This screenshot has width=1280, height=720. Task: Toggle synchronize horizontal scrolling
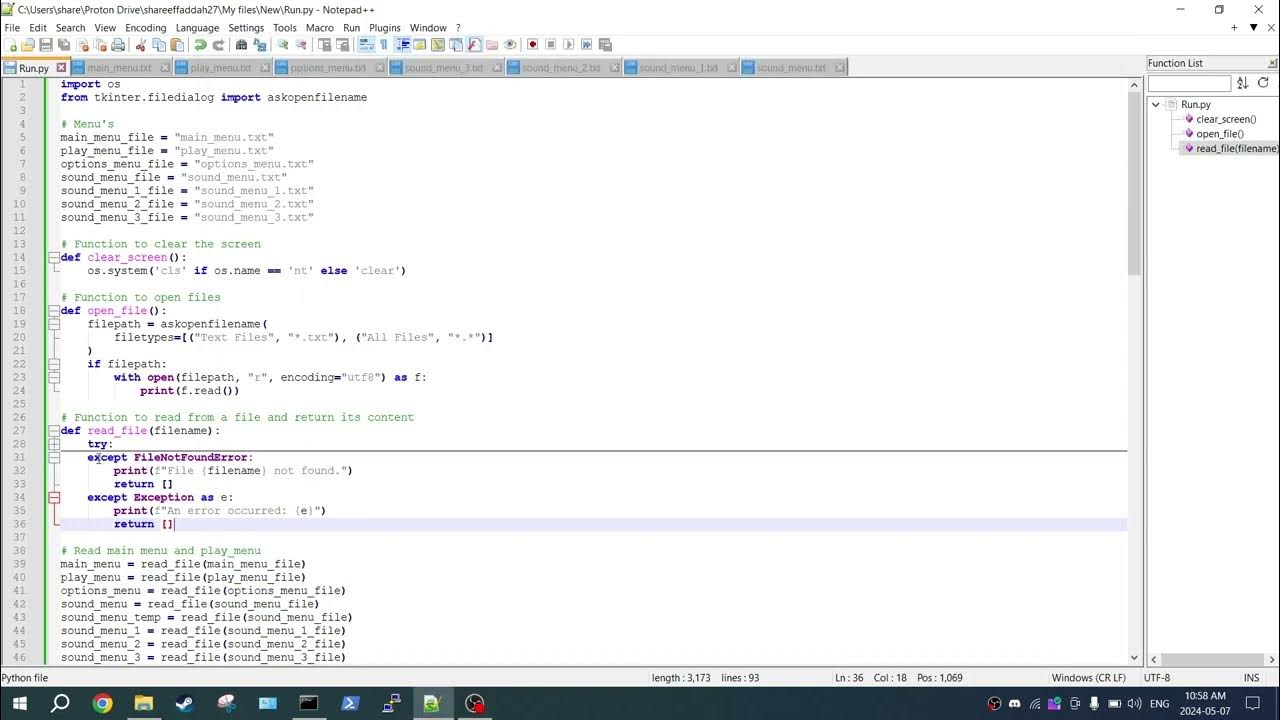tap(342, 44)
